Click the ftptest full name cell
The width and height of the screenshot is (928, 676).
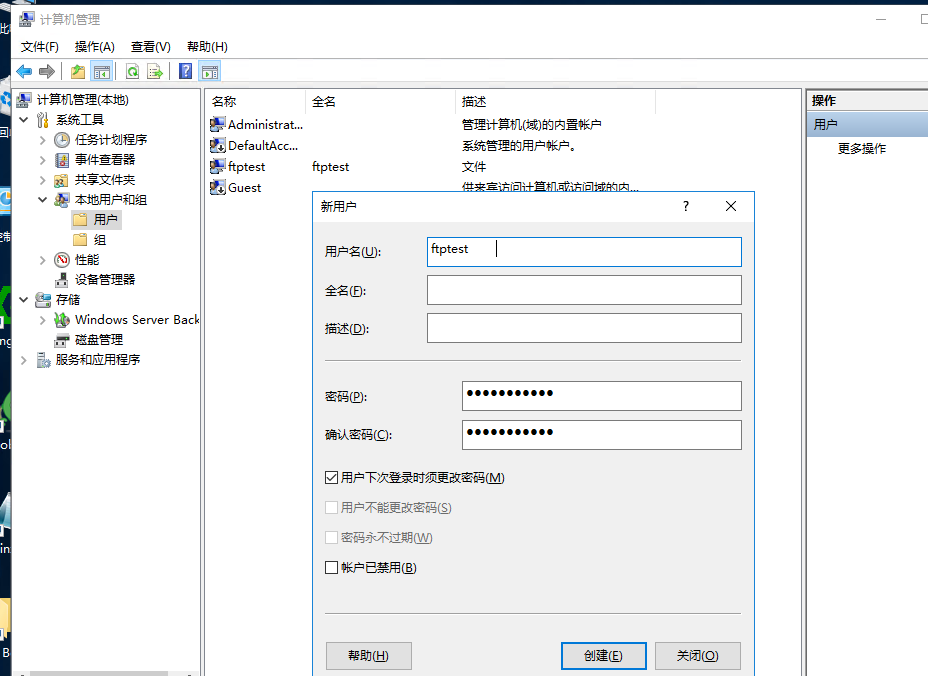(x=330, y=167)
